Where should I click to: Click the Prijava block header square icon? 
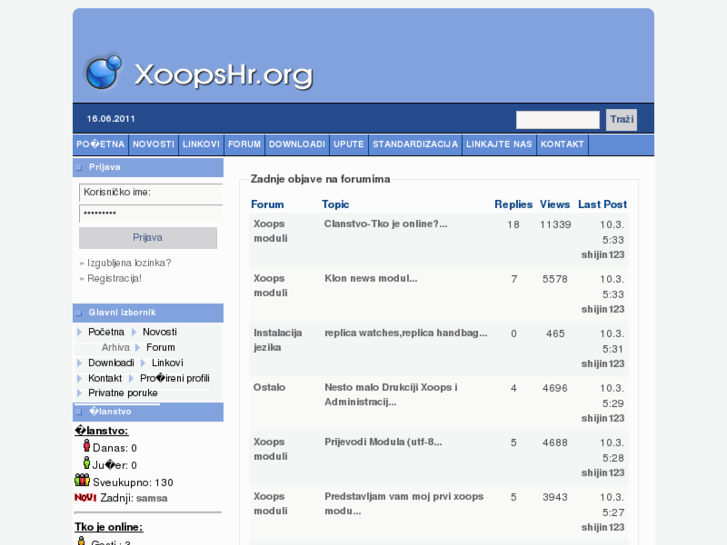[x=79, y=167]
